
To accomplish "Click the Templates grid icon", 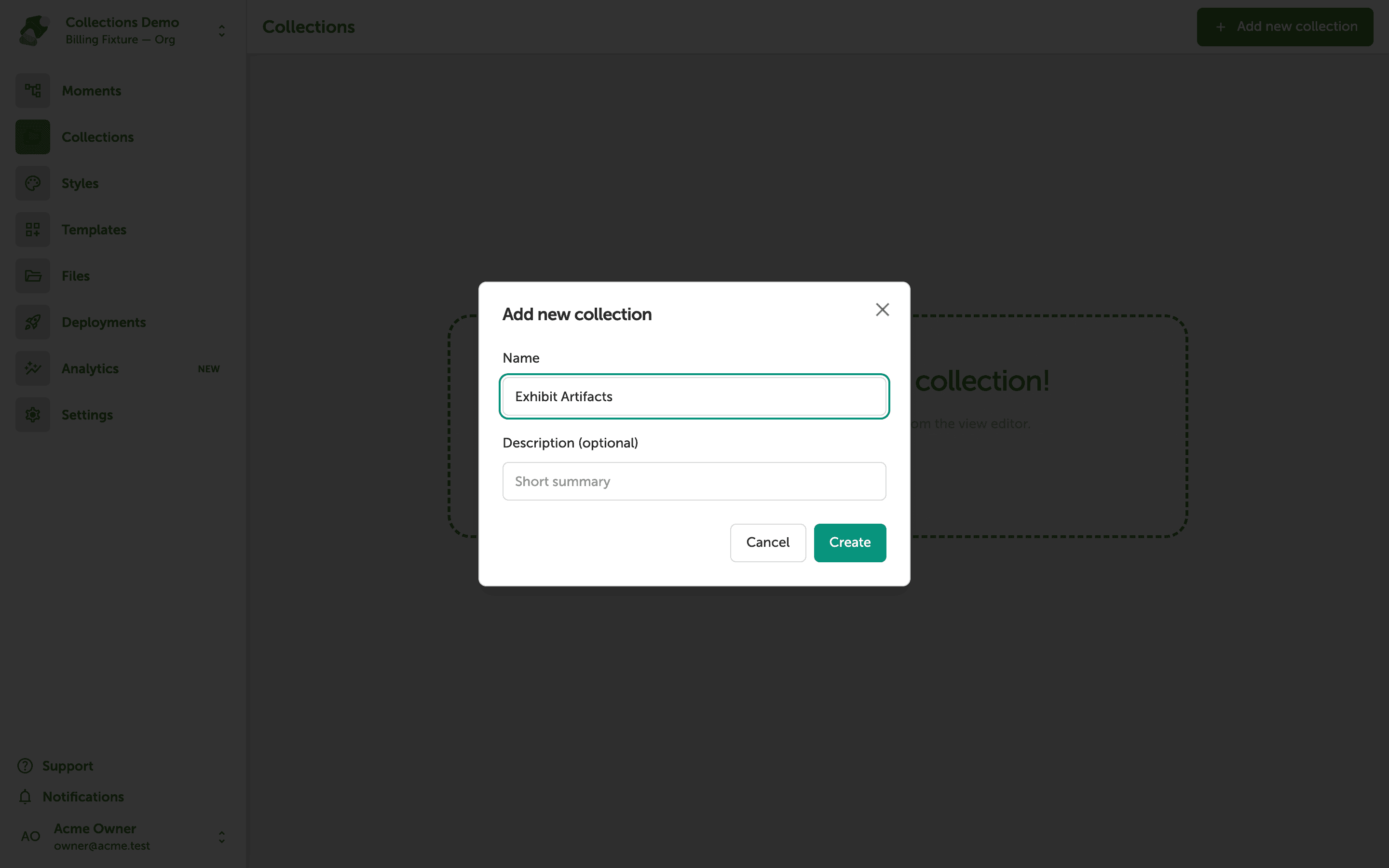I will [33, 230].
